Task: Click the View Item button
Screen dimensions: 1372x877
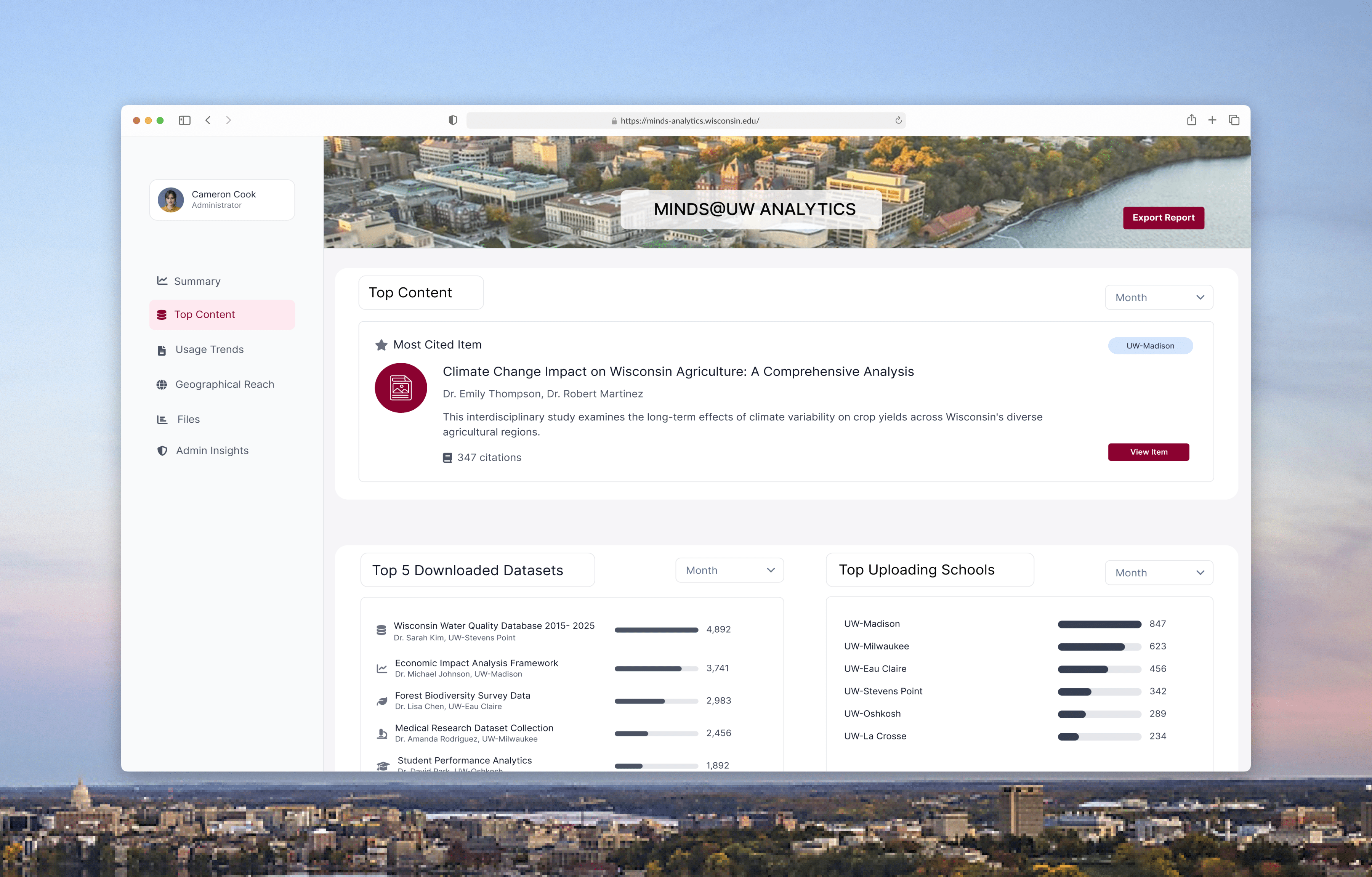Action: click(1148, 452)
